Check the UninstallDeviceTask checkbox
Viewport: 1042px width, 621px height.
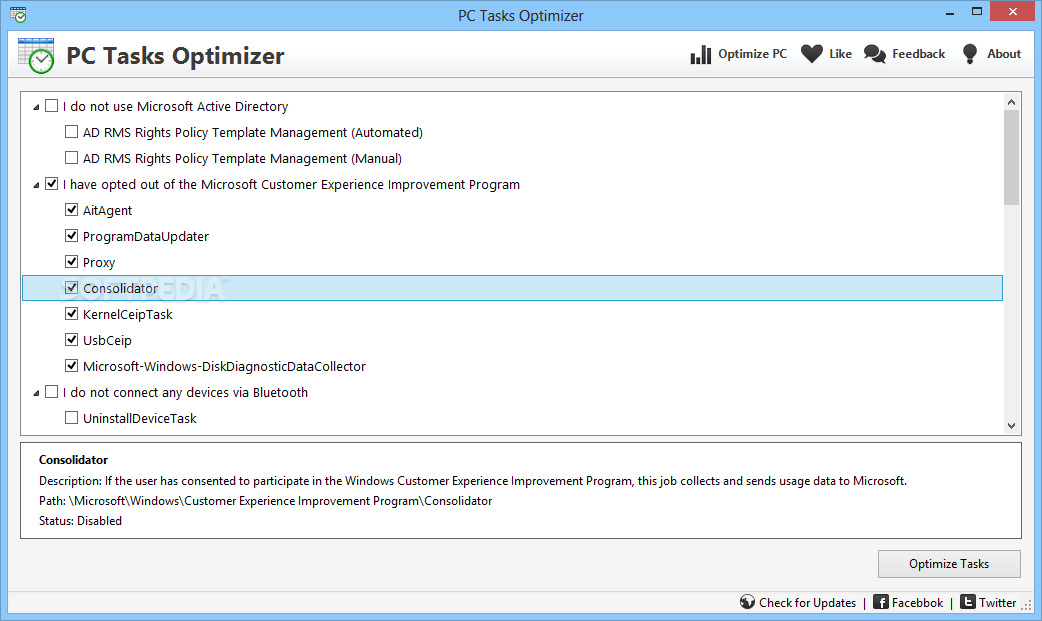coord(71,418)
